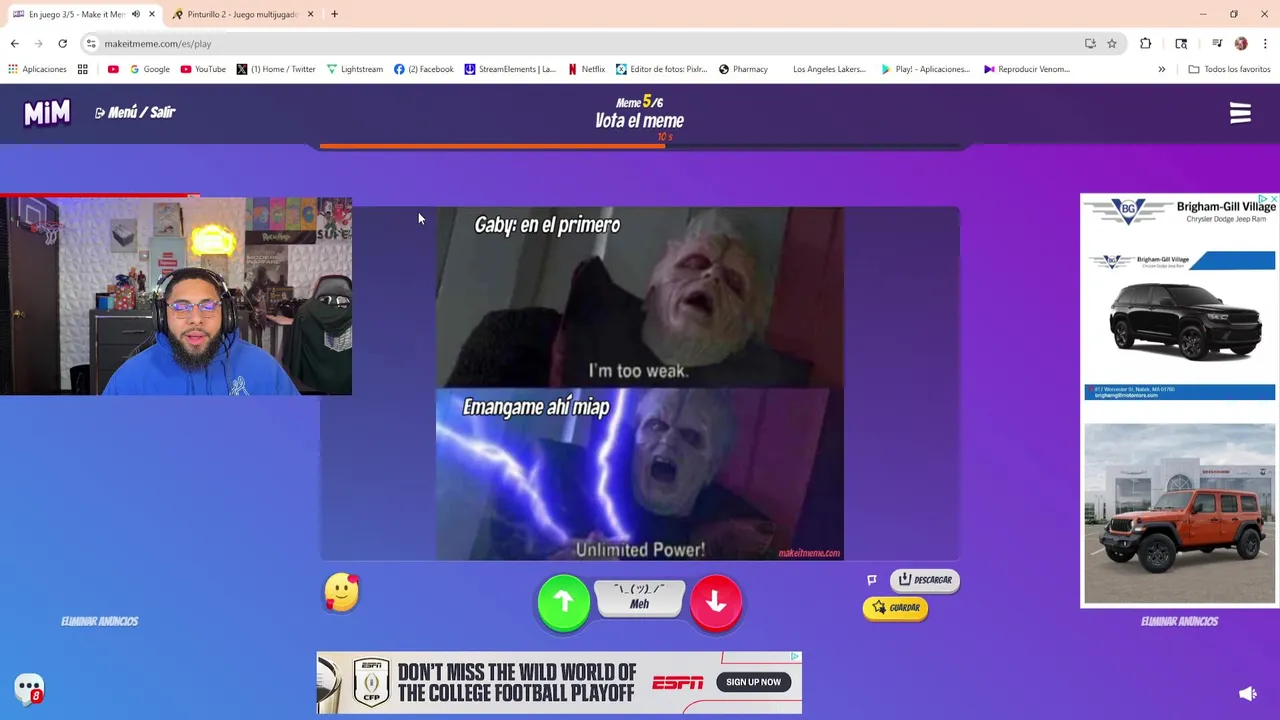Open Play! Aplicaciones bookmark

pyautogui.click(x=925, y=69)
